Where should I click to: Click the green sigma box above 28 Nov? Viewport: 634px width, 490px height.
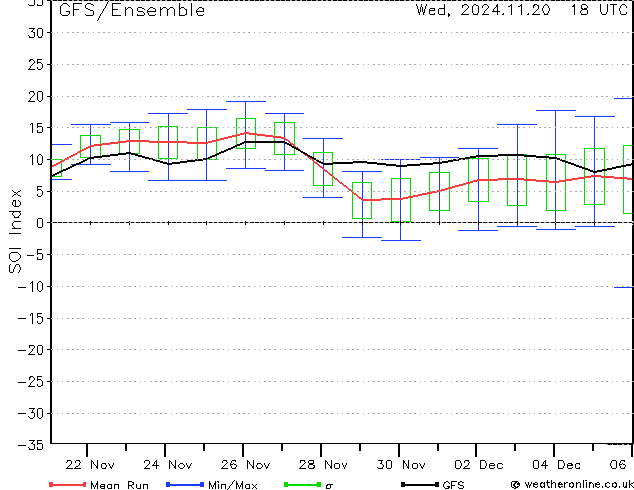pos(323,169)
